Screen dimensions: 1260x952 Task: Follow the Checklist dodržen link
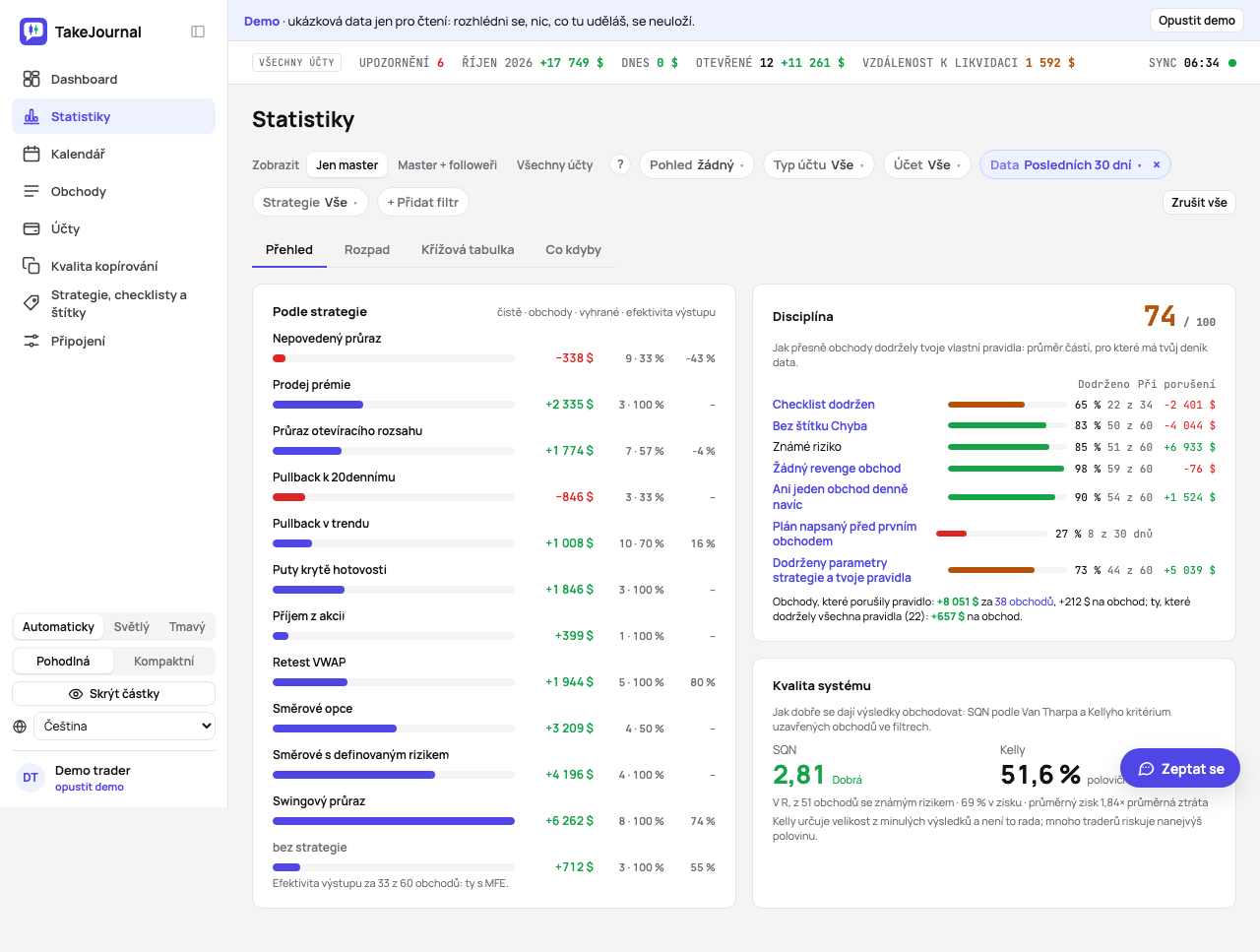(x=824, y=405)
